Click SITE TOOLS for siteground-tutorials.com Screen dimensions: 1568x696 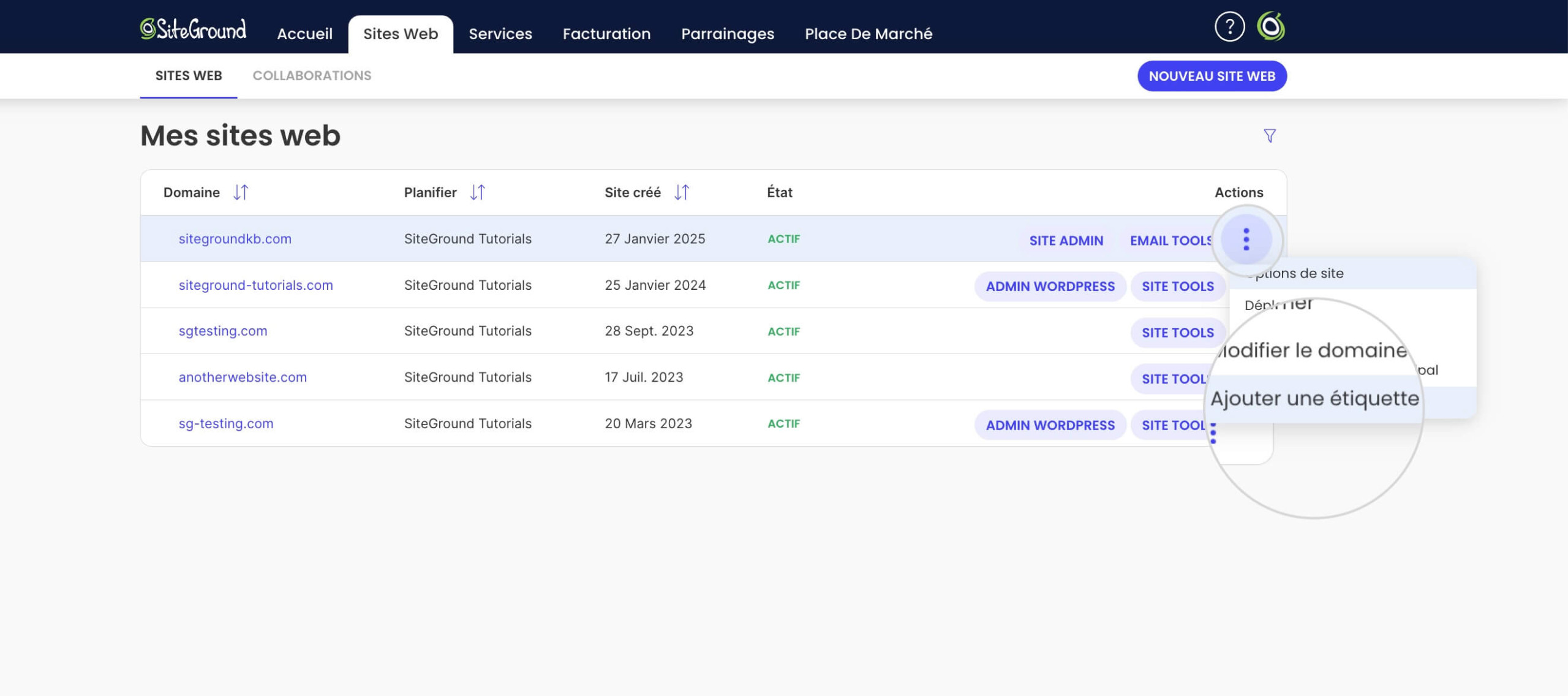1177,286
